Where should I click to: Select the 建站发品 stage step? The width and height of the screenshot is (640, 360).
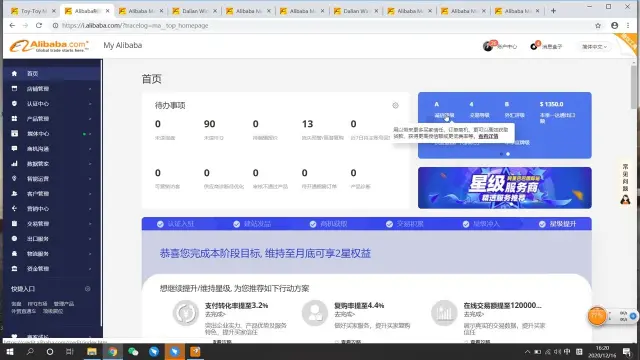[x=252, y=224]
